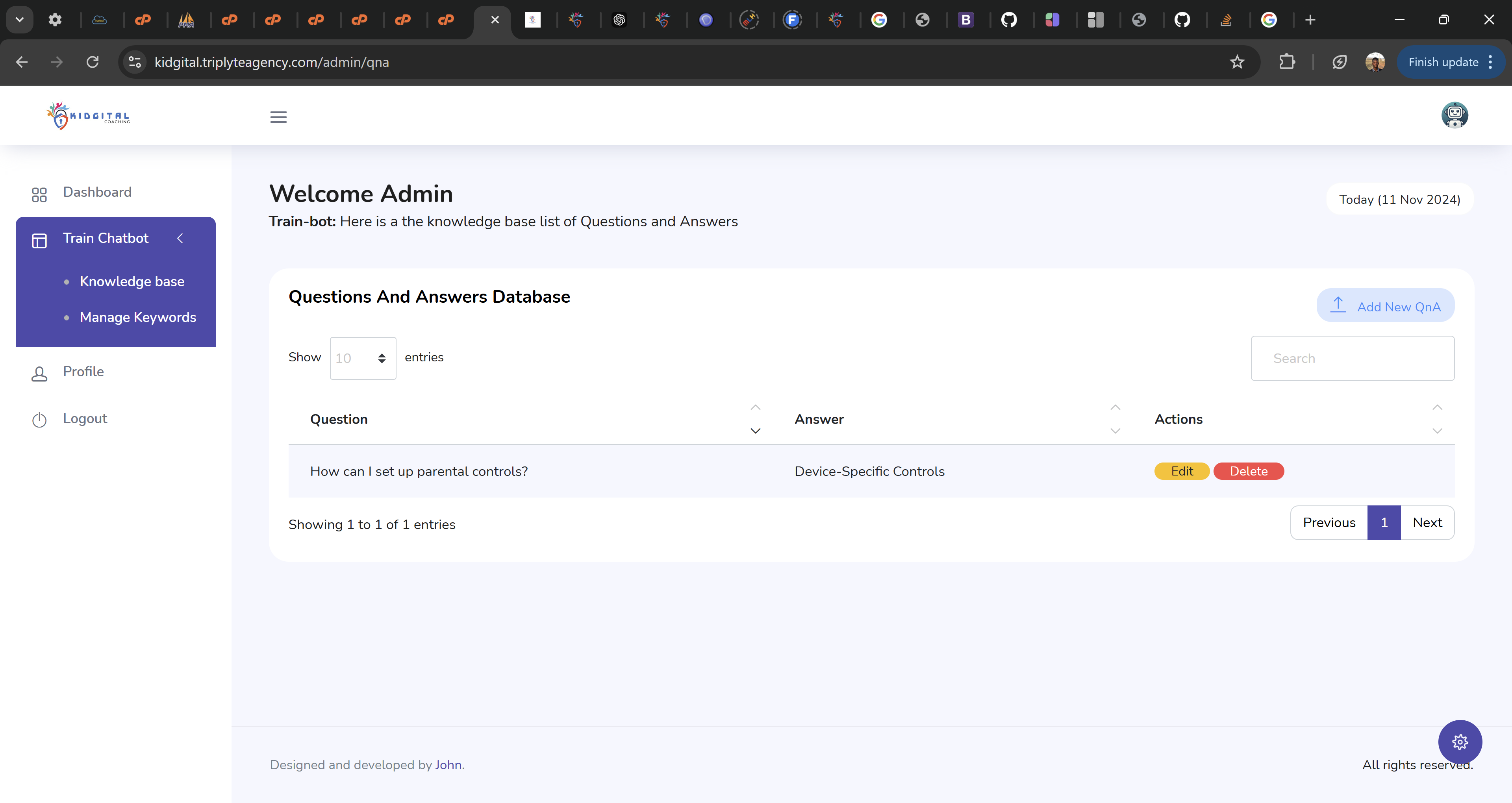Viewport: 1512px width, 803px height.
Task: Open the entries-per-page dropdown
Action: click(x=363, y=358)
